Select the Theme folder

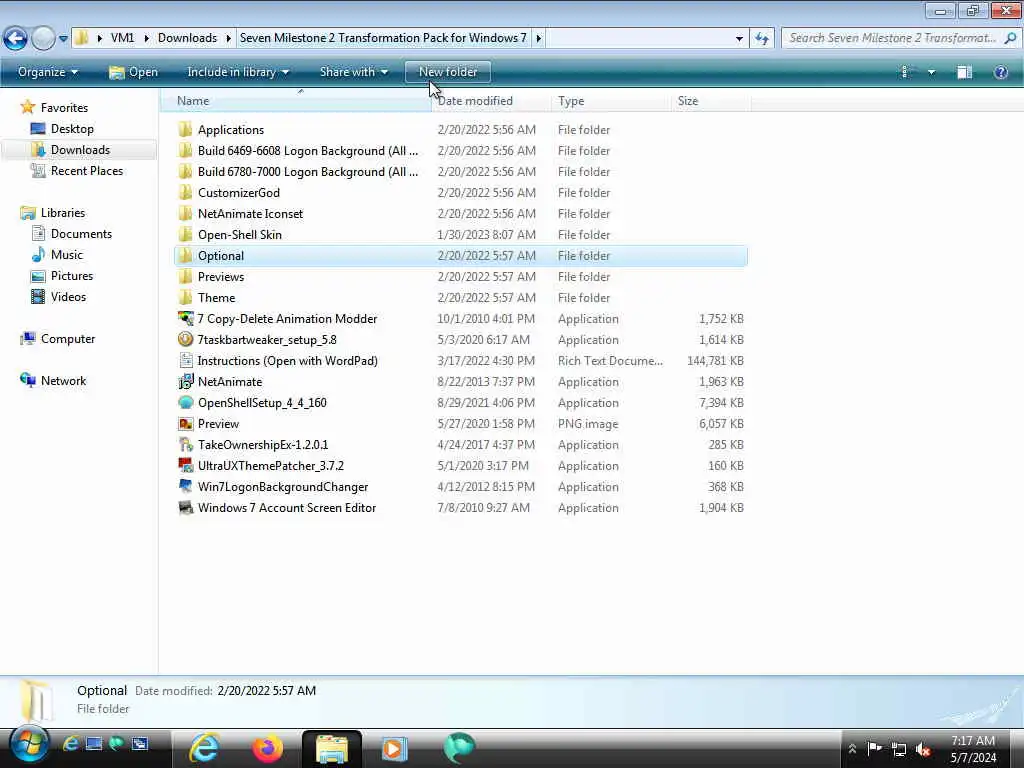pyautogui.click(x=461, y=298)
